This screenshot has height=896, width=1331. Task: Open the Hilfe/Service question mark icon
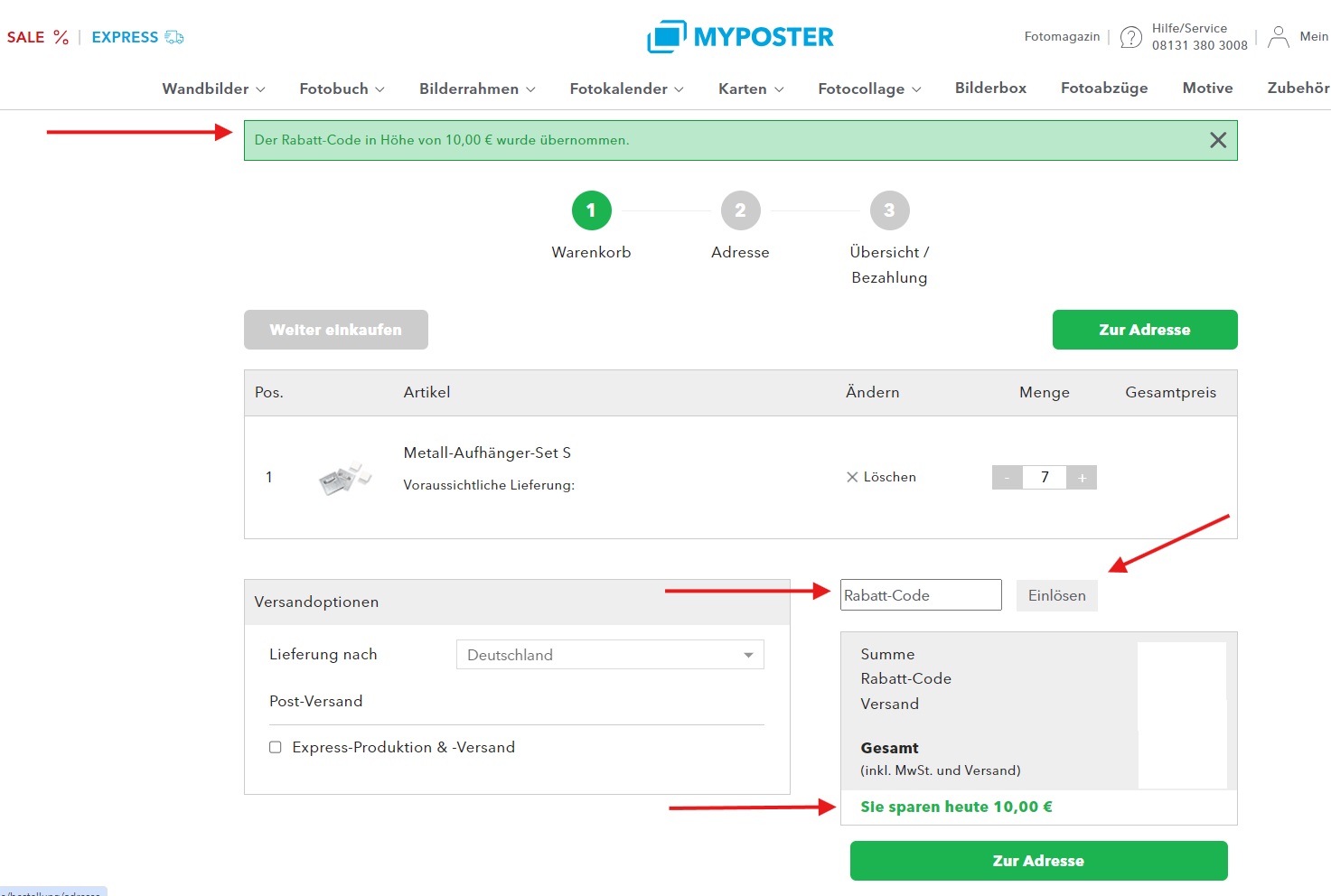pos(1130,37)
